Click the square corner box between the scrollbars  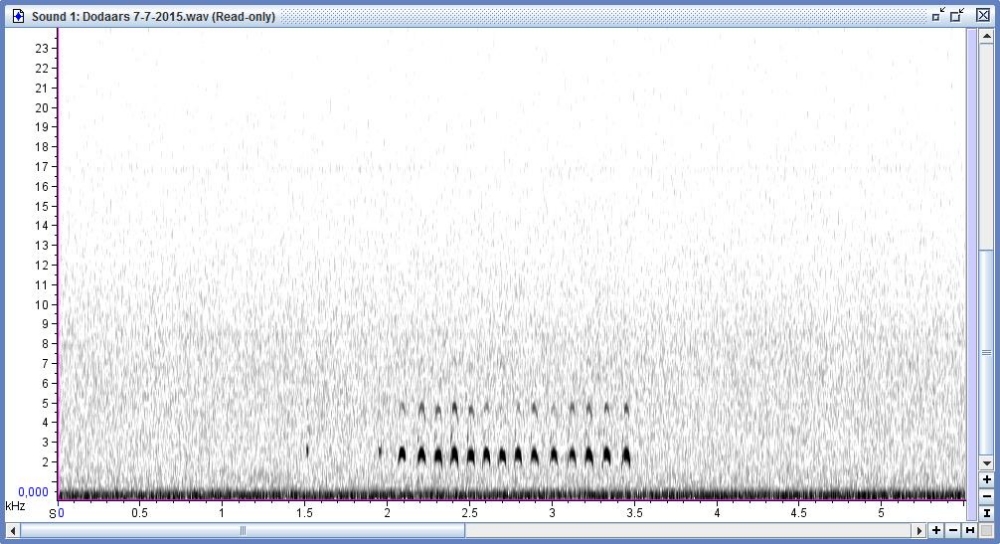click(987, 530)
